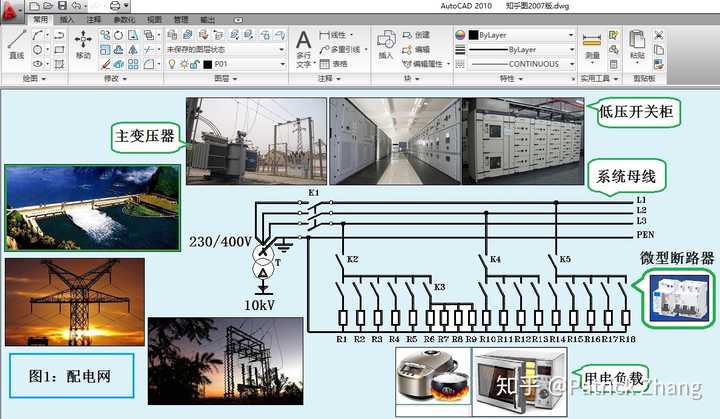
Task: Click the black P01 layer color swatch
Action: (x=208, y=64)
